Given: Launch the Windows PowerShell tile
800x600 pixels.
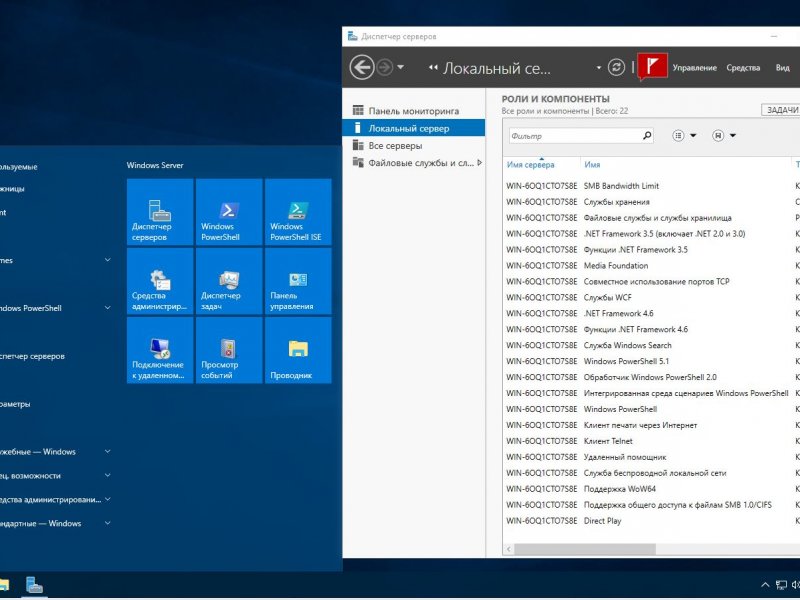Looking at the screenshot, I should tap(229, 212).
